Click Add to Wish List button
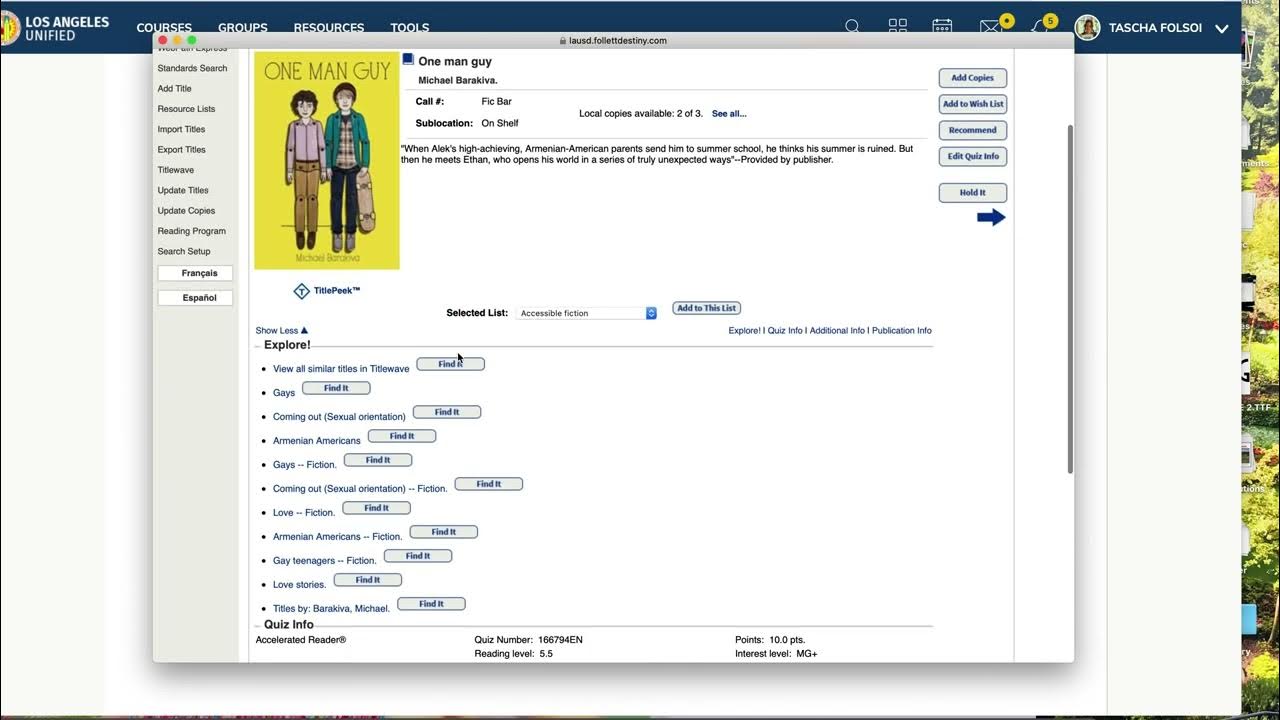Image resolution: width=1280 pixels, height=720 pixels. [972, 104]
